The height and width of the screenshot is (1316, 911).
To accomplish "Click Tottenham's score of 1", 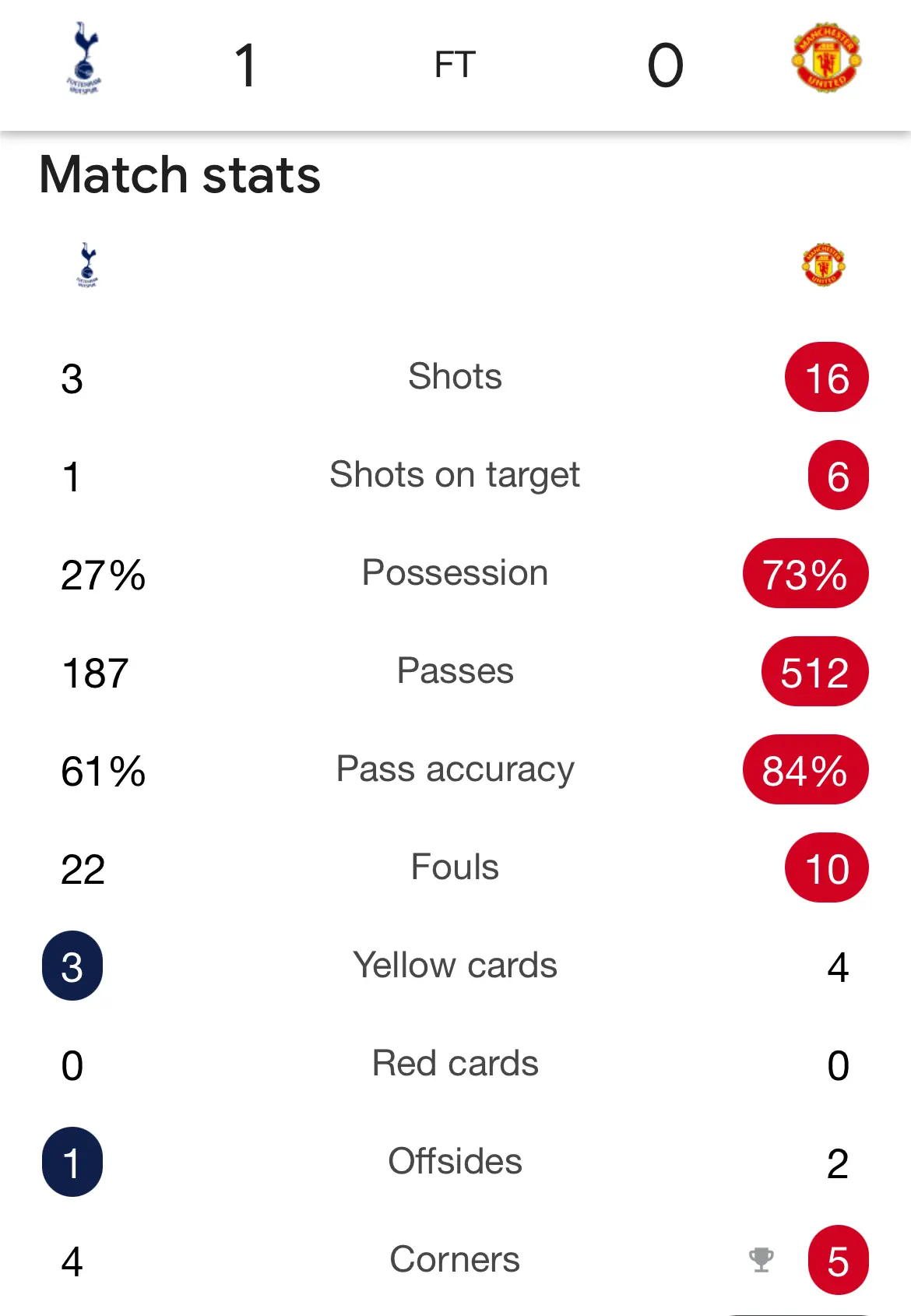I will pyautogui.click(x=245, y=65).
